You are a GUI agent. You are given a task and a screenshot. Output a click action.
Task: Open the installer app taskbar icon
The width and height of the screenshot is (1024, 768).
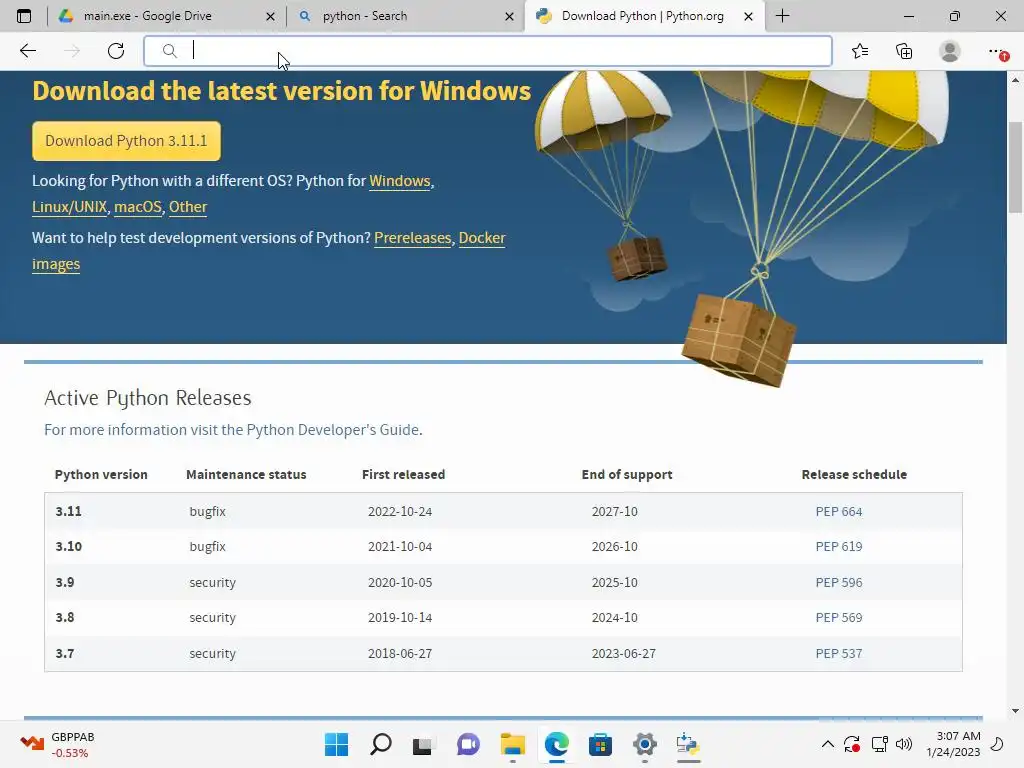click(688, 744)
